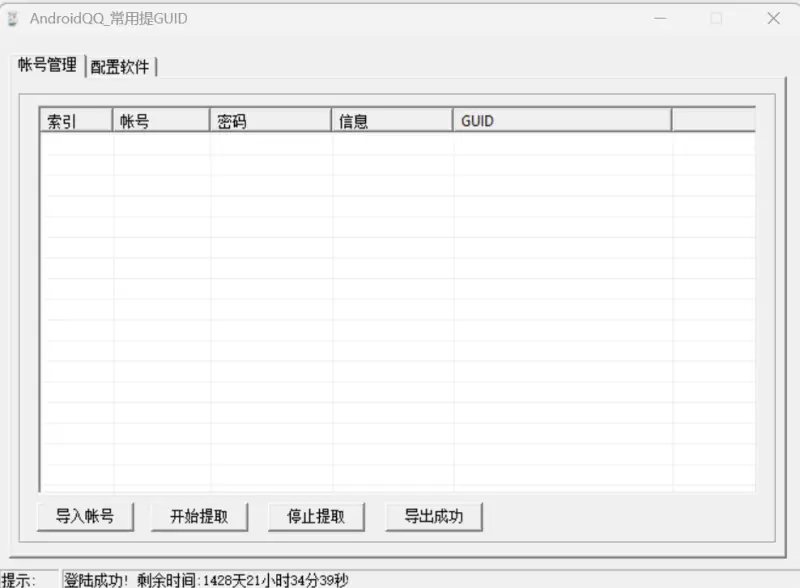Click the AndroidQQ application icon in title bar
The width and height of the screenshot is (800, 588).
pos(14,18)
